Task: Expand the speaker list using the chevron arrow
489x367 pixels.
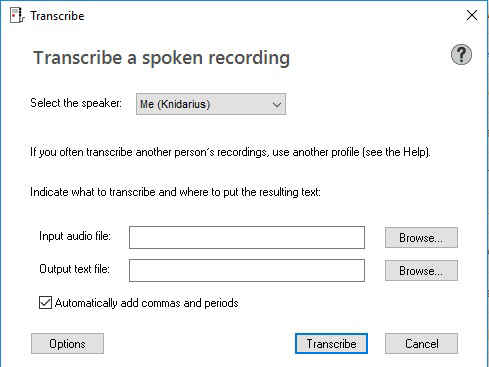Action: [x=277, y=105]
